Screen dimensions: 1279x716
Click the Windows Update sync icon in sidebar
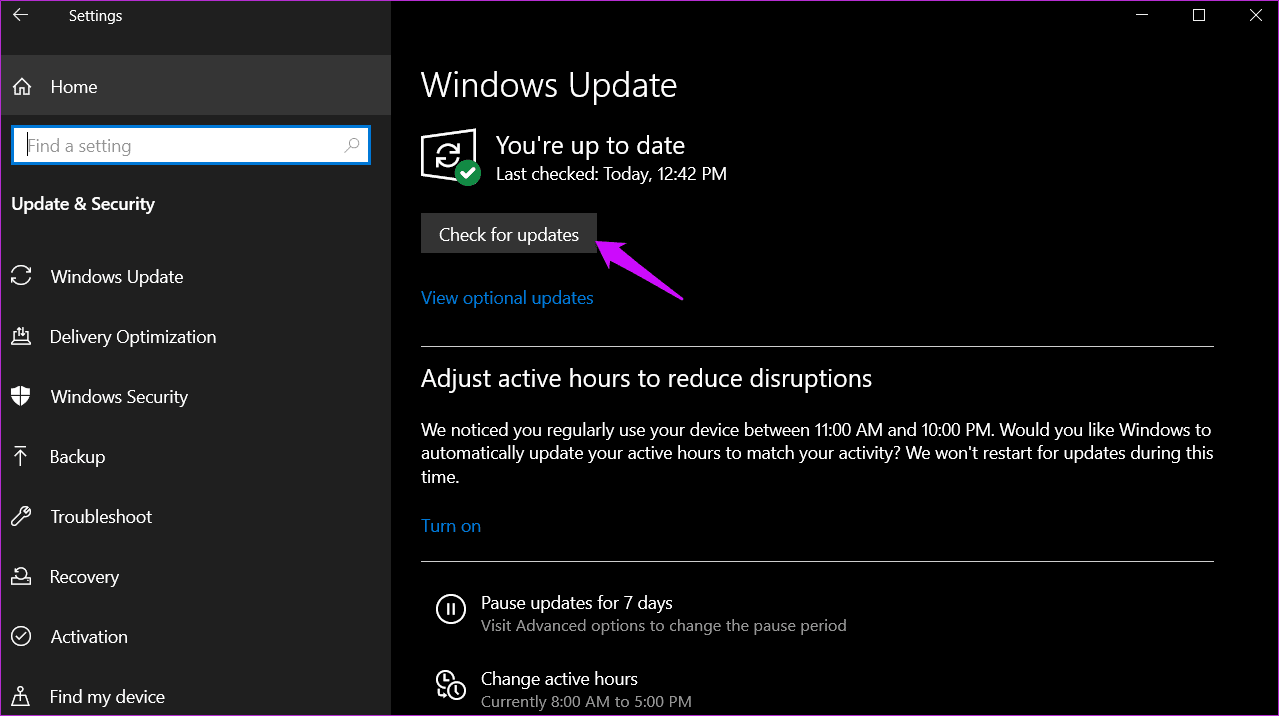(x=21, y=277)
